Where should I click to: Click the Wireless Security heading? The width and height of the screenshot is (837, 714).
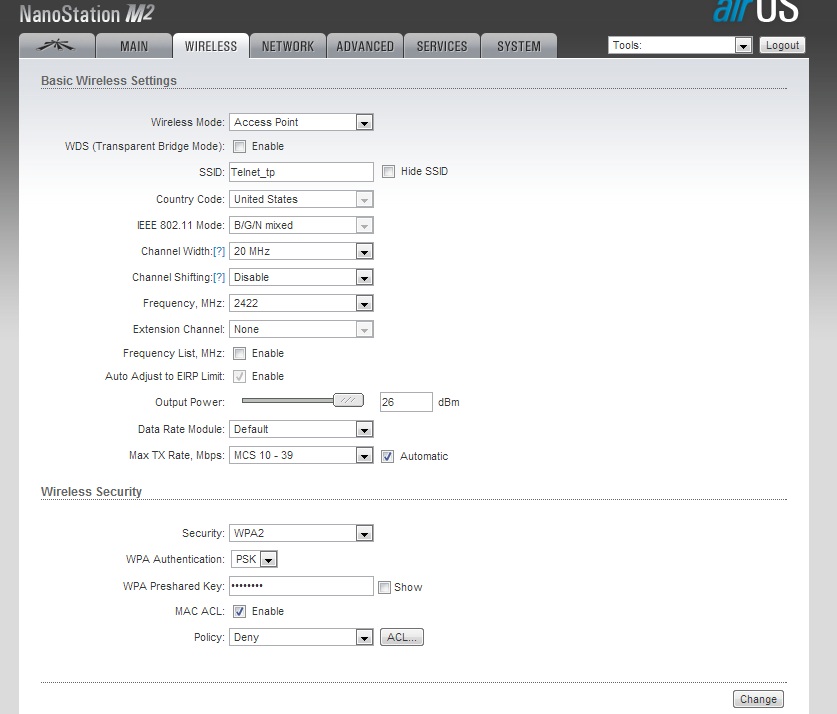pyautogui.click(x=91, y=491)
